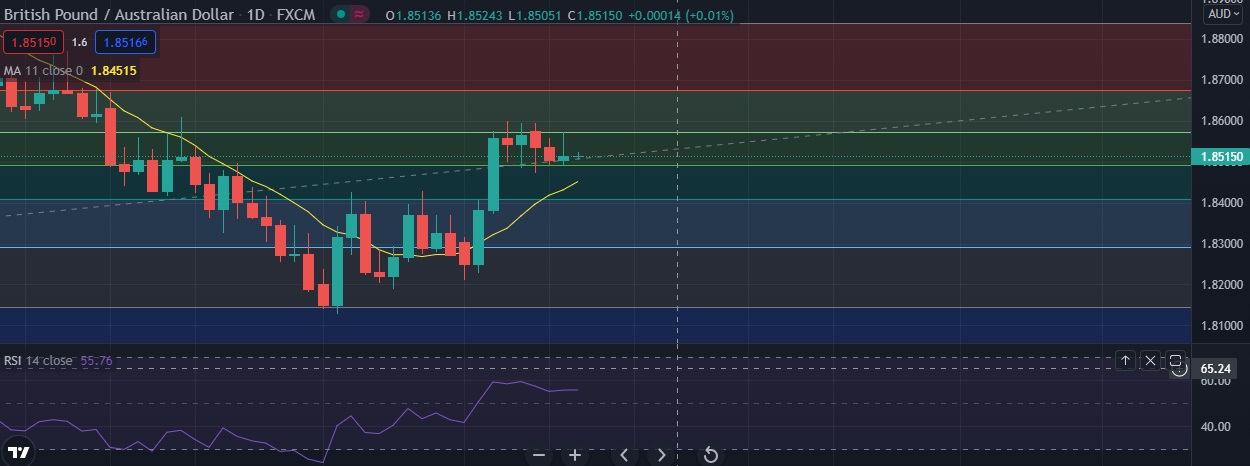This screenshot has height=466, width=1250.
Task: Click the open price O1.85136 readout
Action: 414,15
